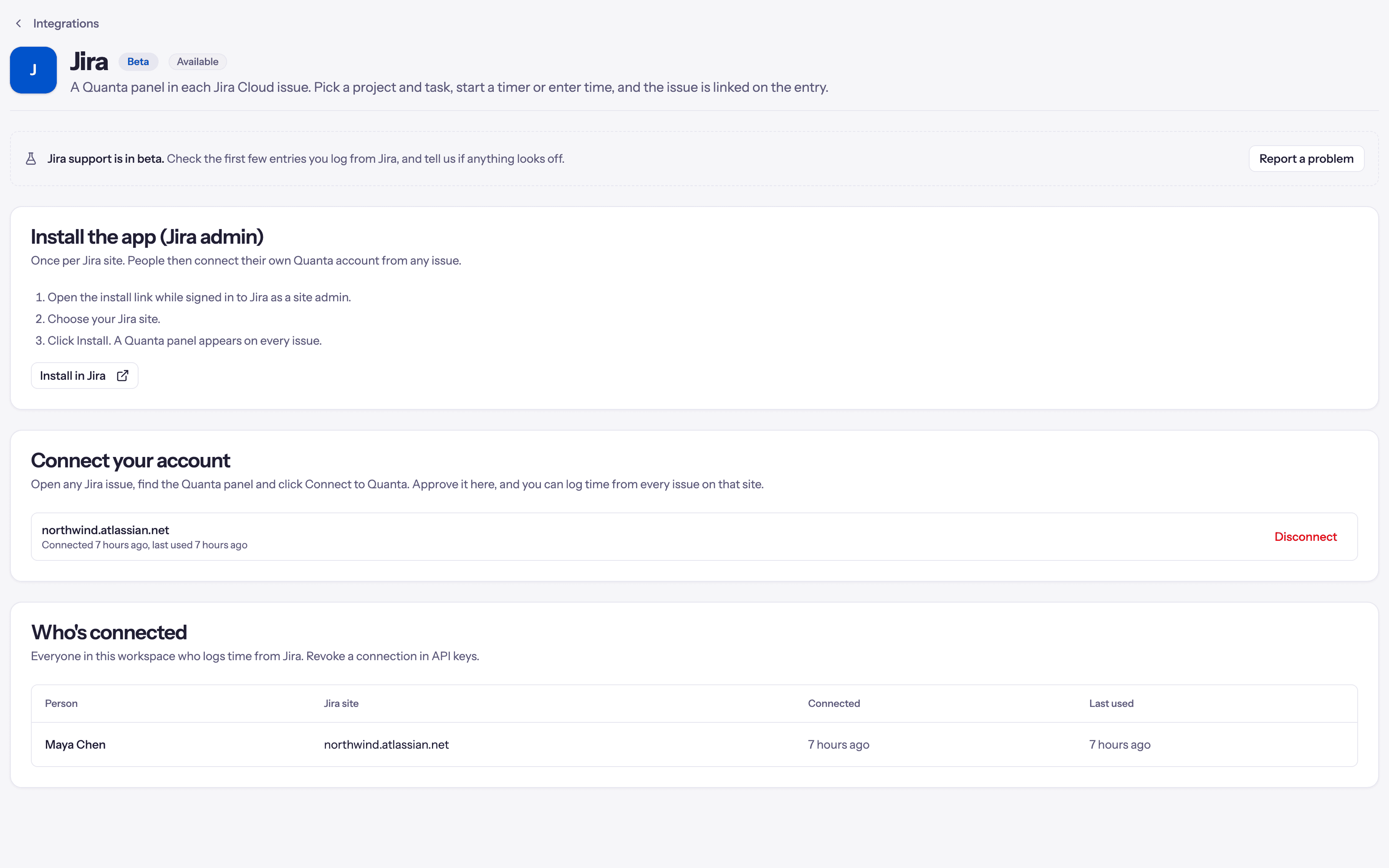Click the Beta badge
The height and width of the screenshot is (868, 1389).
(x=138, y=61)
